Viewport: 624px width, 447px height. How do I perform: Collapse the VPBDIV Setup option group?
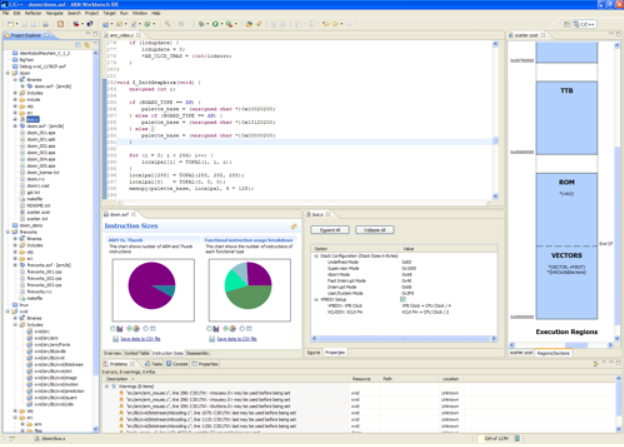tap(316, 299)
